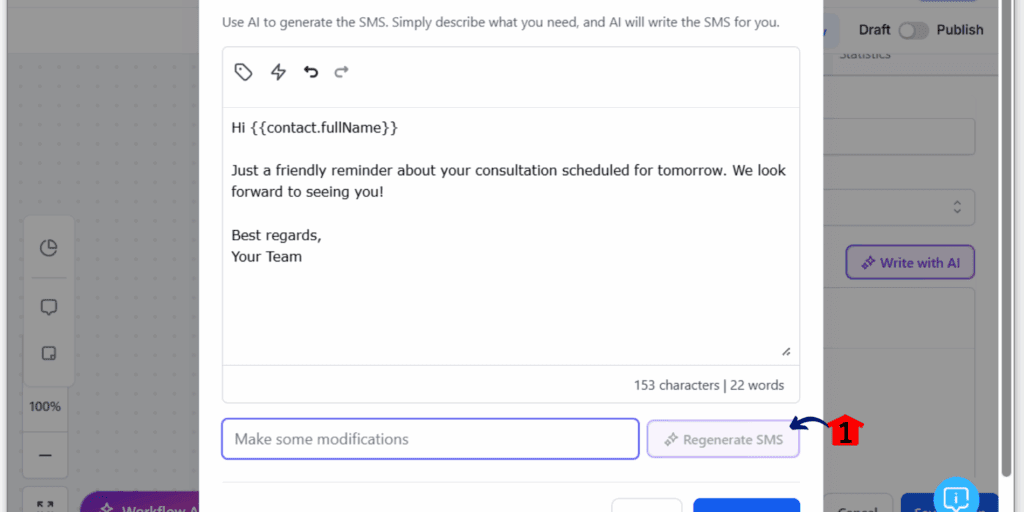Open the pie chart stats icon
The width and height of the screenshot is (1024, 512).
pyautogui.click(x=49, y=248)
